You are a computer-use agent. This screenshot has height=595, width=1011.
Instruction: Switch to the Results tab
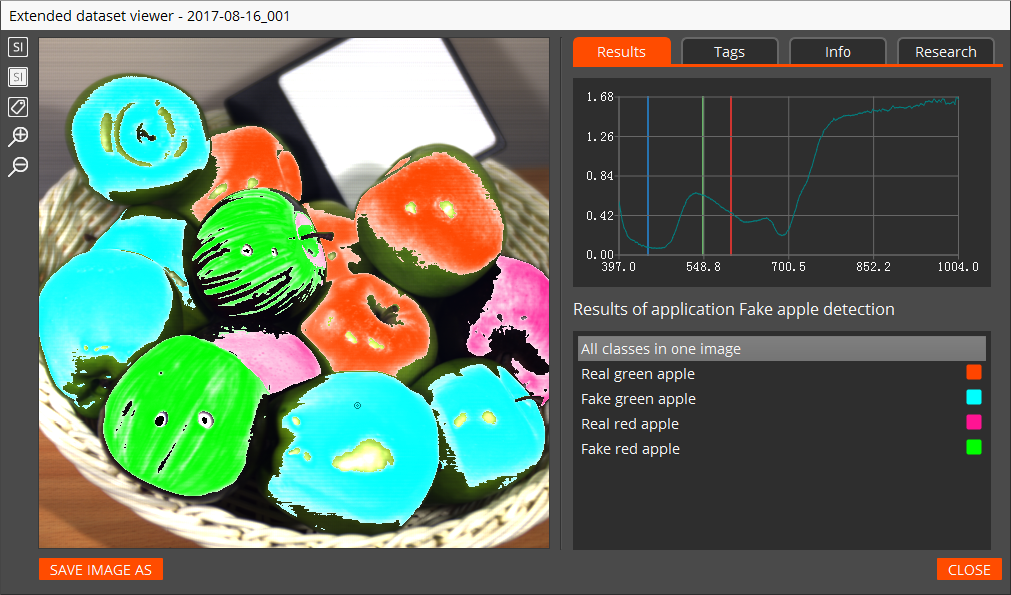point(621,52)
